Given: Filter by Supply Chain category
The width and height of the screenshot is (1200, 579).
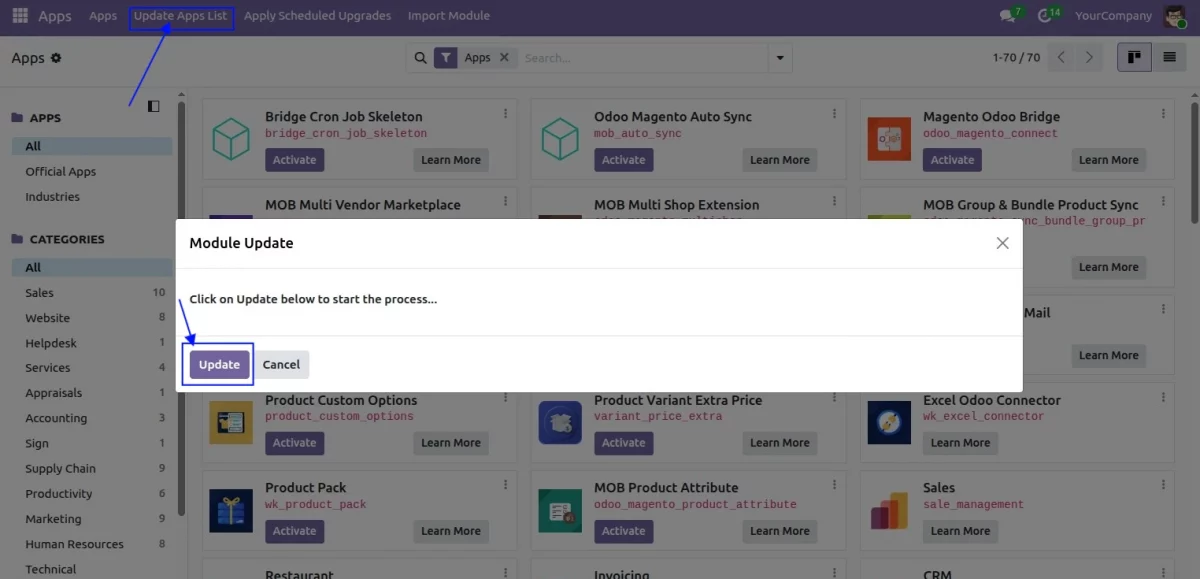Looking at the screenshot, I should click(x=92, y=469).
